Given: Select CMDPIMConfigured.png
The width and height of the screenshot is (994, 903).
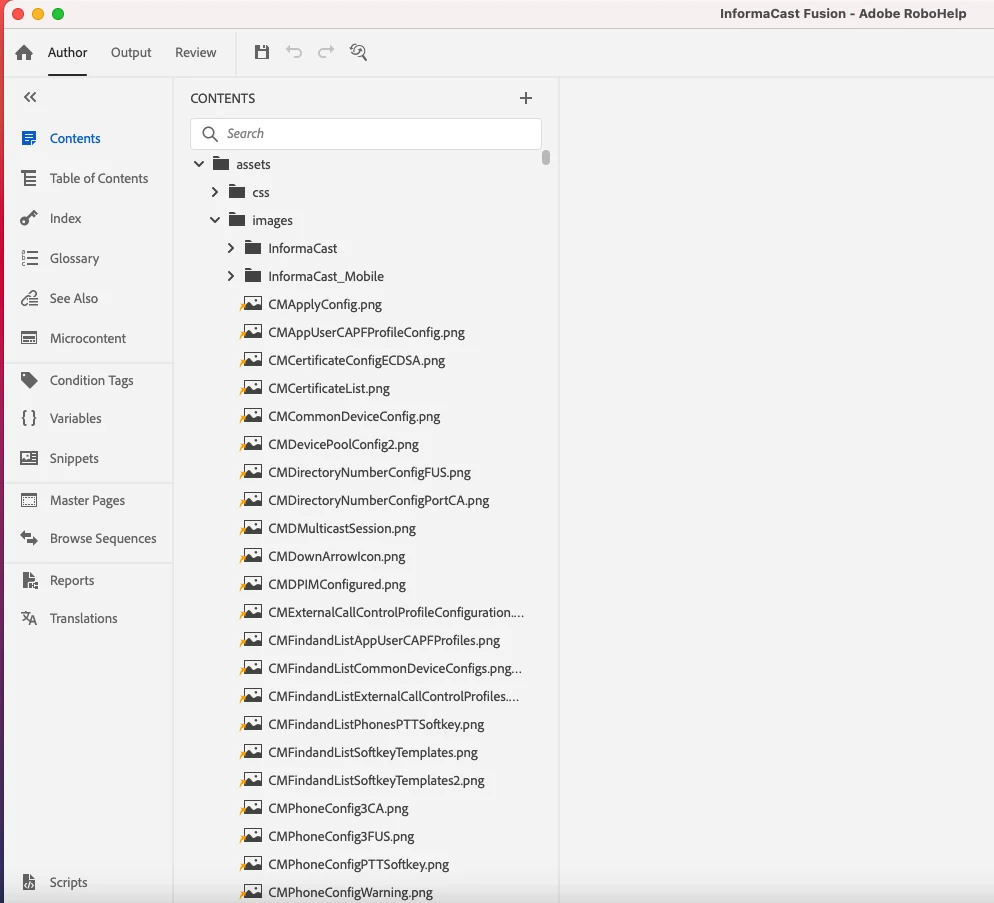Looking at the screenshot, I should pyautogui.click(x=337, y=584).
